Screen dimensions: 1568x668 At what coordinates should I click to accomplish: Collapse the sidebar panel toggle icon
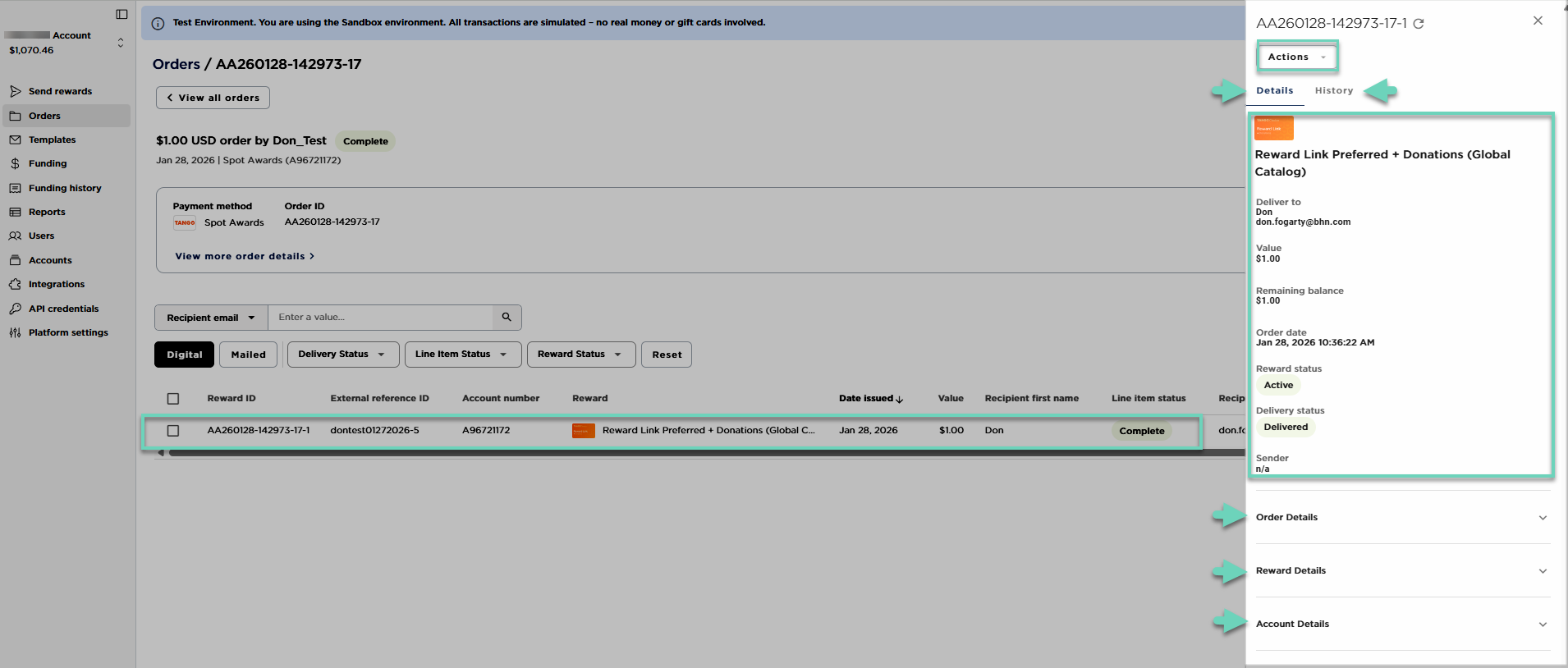point(121,14)
